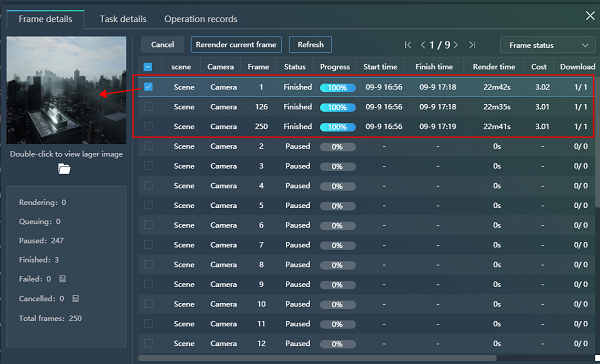Image resolution: width=600 pixels, height=364 pixels.
Task: Switch to the Task details tab
Action: tap(123, 19)
